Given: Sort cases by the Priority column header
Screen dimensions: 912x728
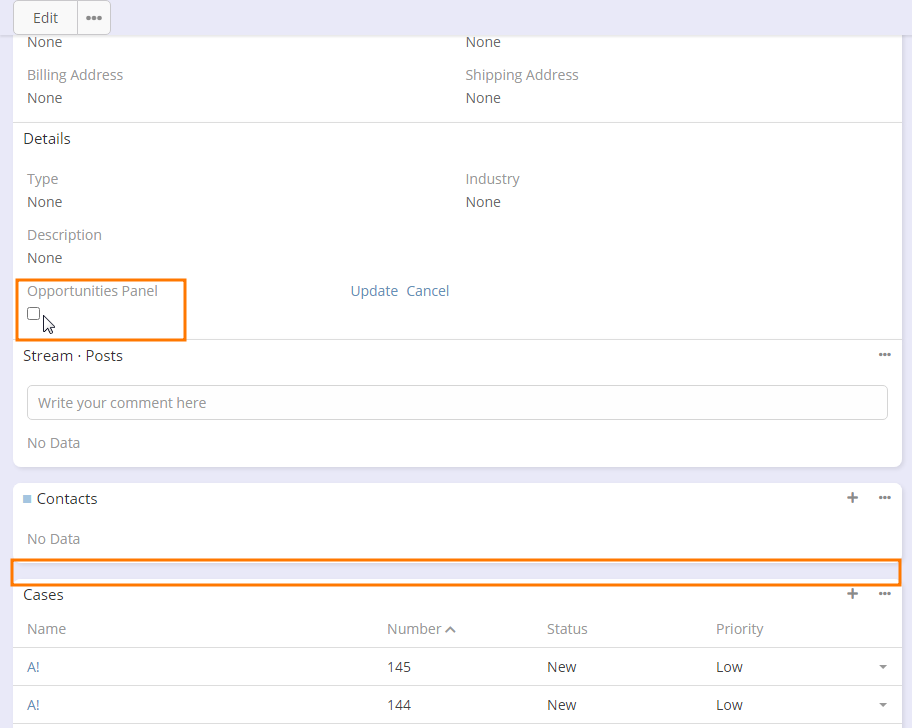Looking at the screenshot, I should coord(739,629).
